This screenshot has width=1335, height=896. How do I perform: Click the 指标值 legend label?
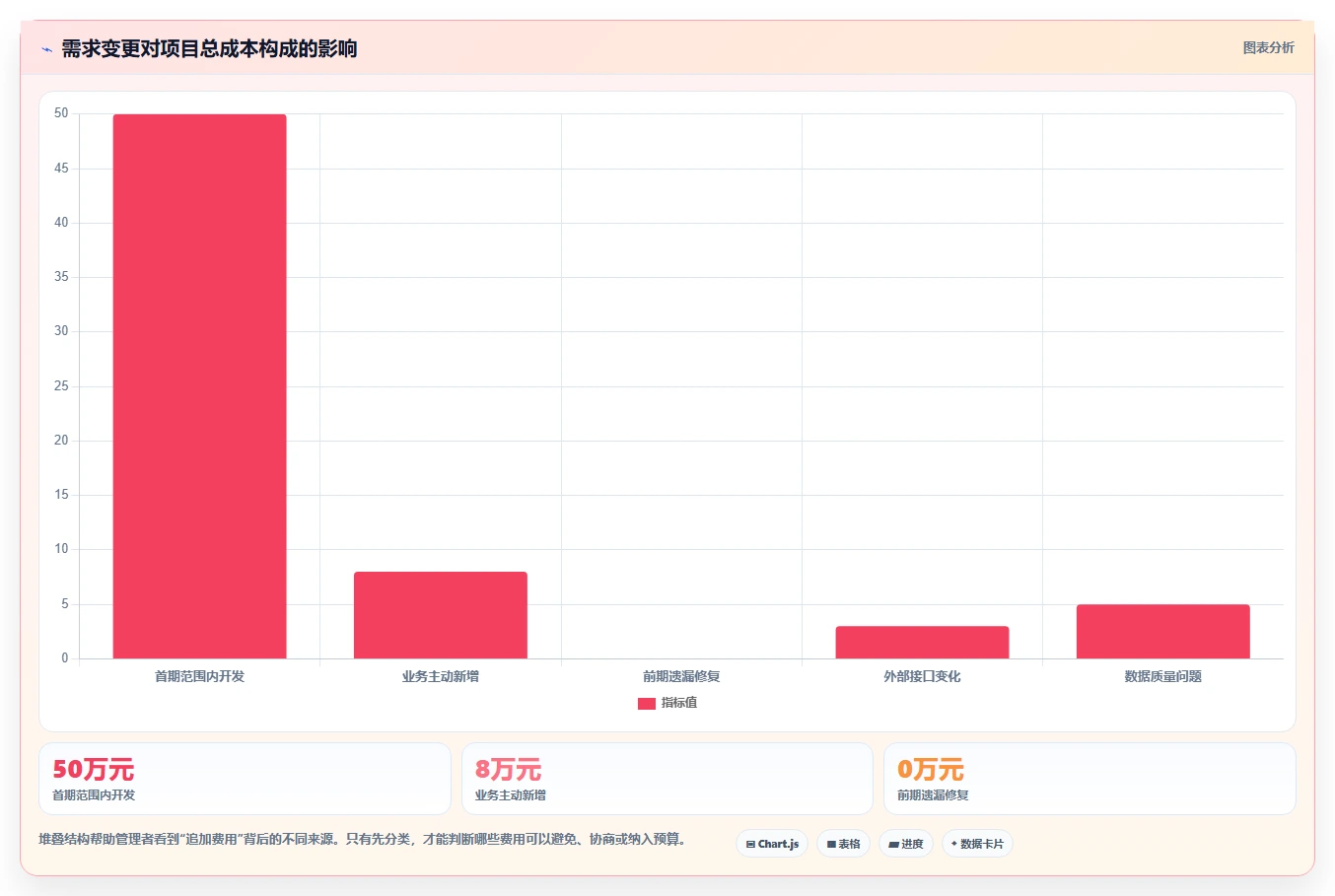(679, 703)
